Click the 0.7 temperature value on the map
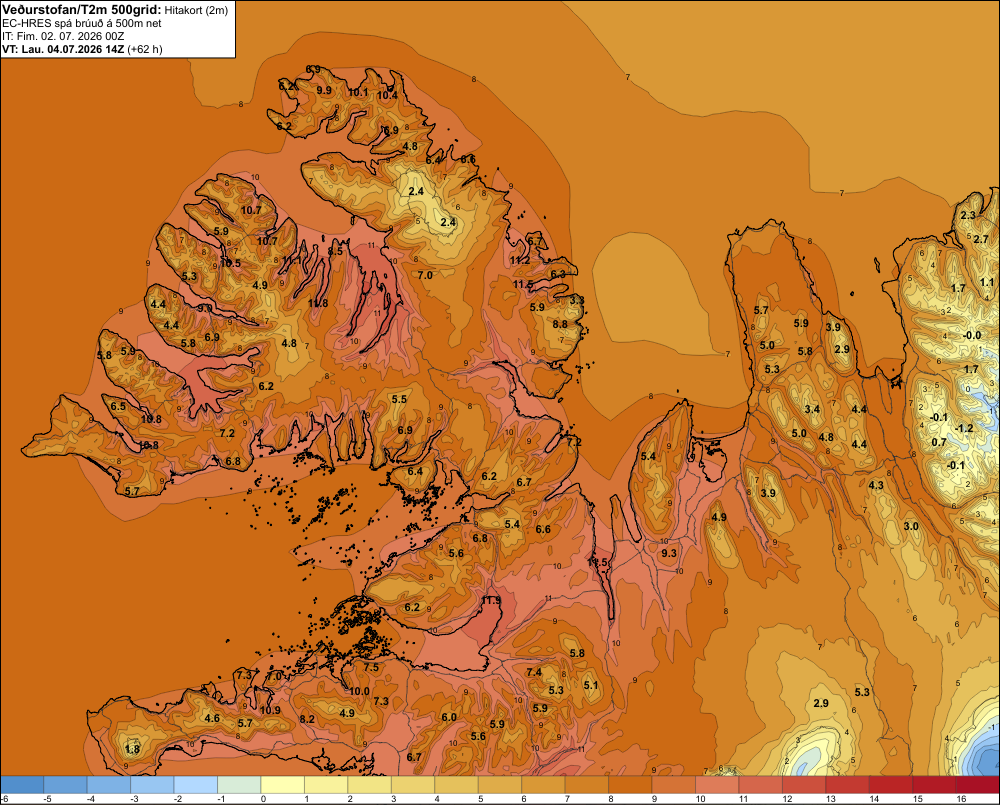Screen dimensions: 1000x805 939,442
